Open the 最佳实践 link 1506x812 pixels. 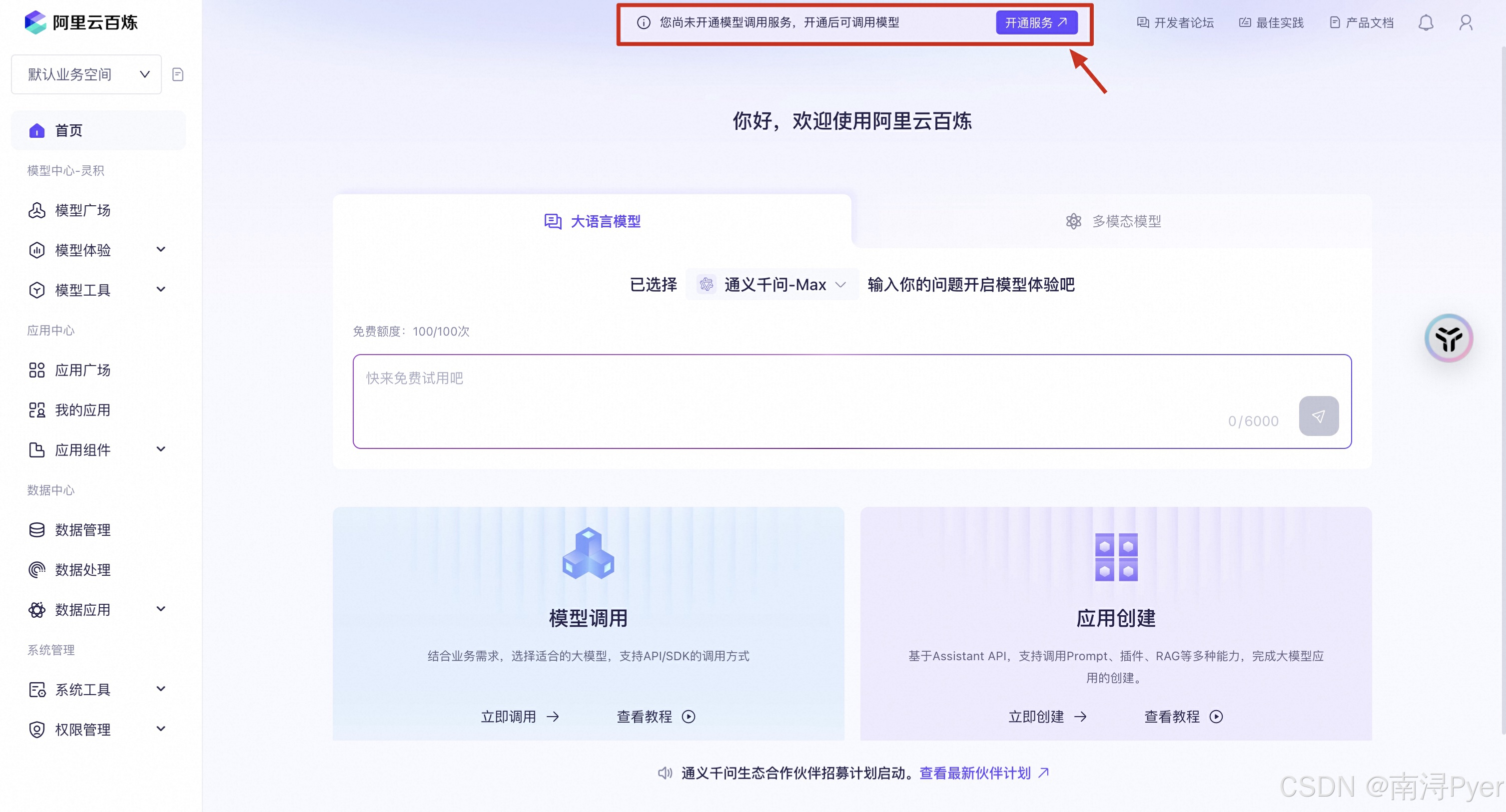coord(1271,23)
